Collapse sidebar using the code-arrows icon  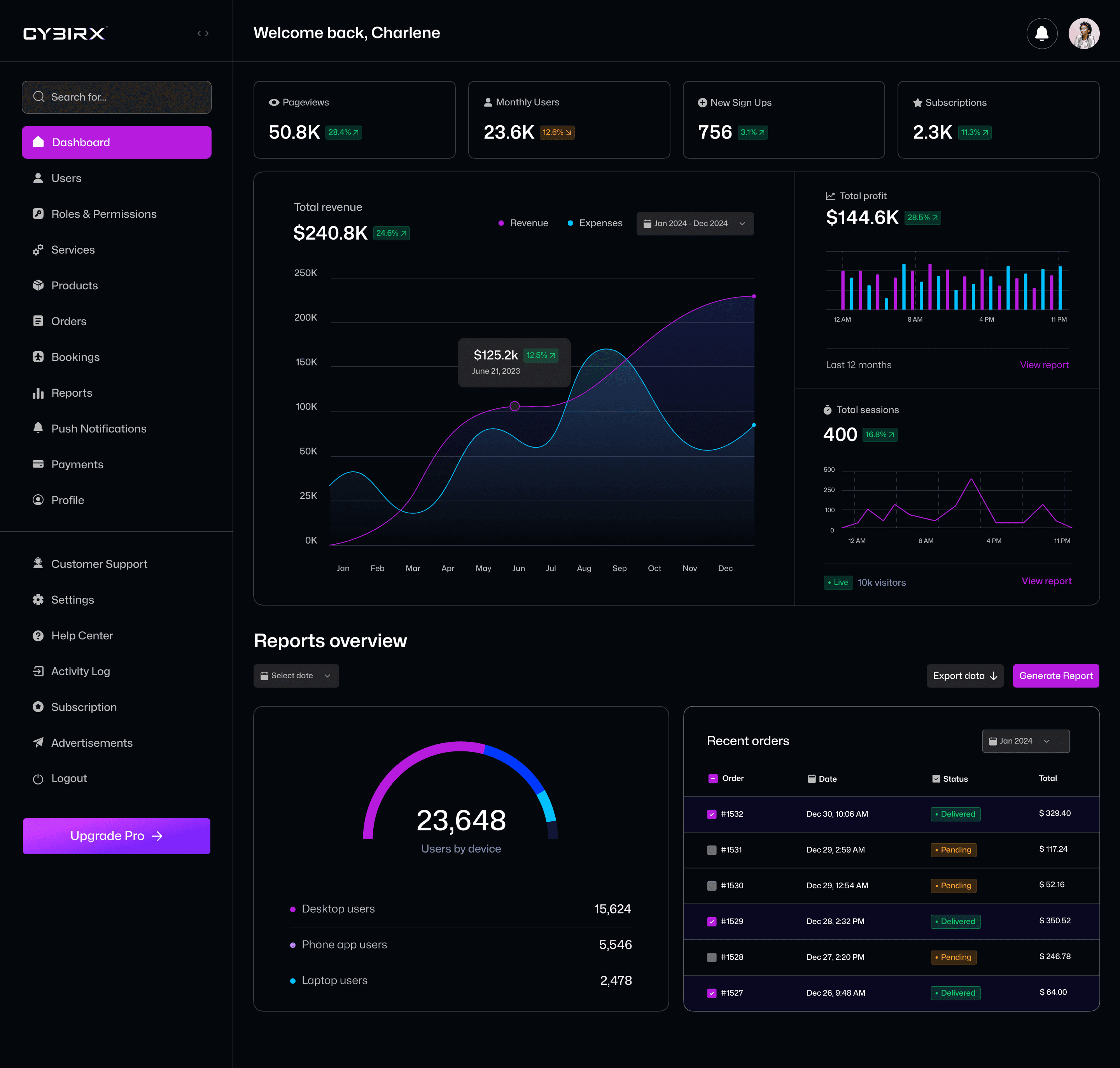pos(203,33)
